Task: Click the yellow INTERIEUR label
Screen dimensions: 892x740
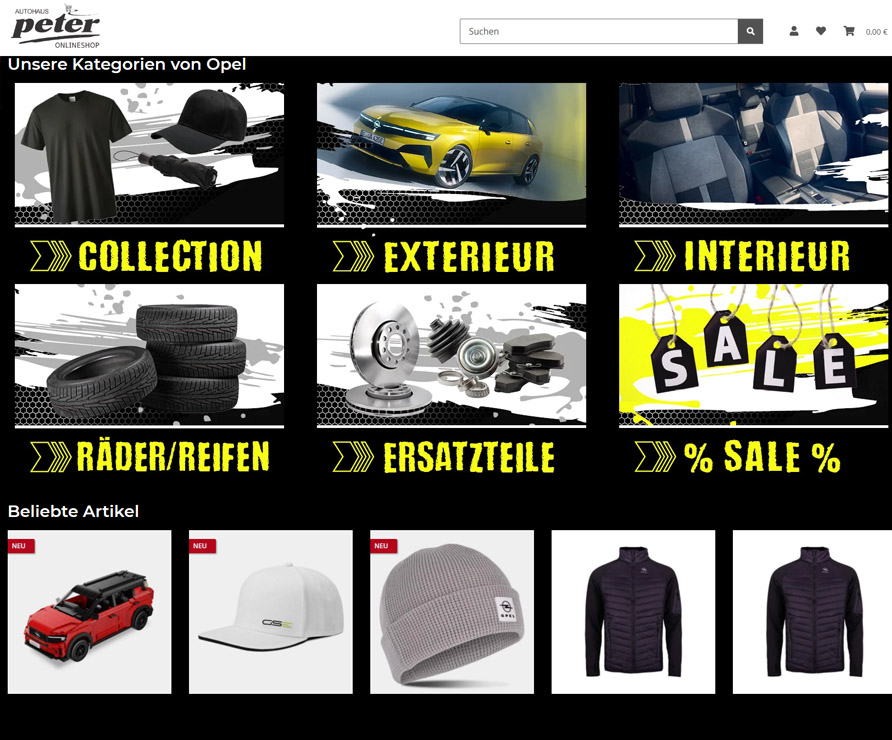Action: pyautogui.click(x=767, y=256)
